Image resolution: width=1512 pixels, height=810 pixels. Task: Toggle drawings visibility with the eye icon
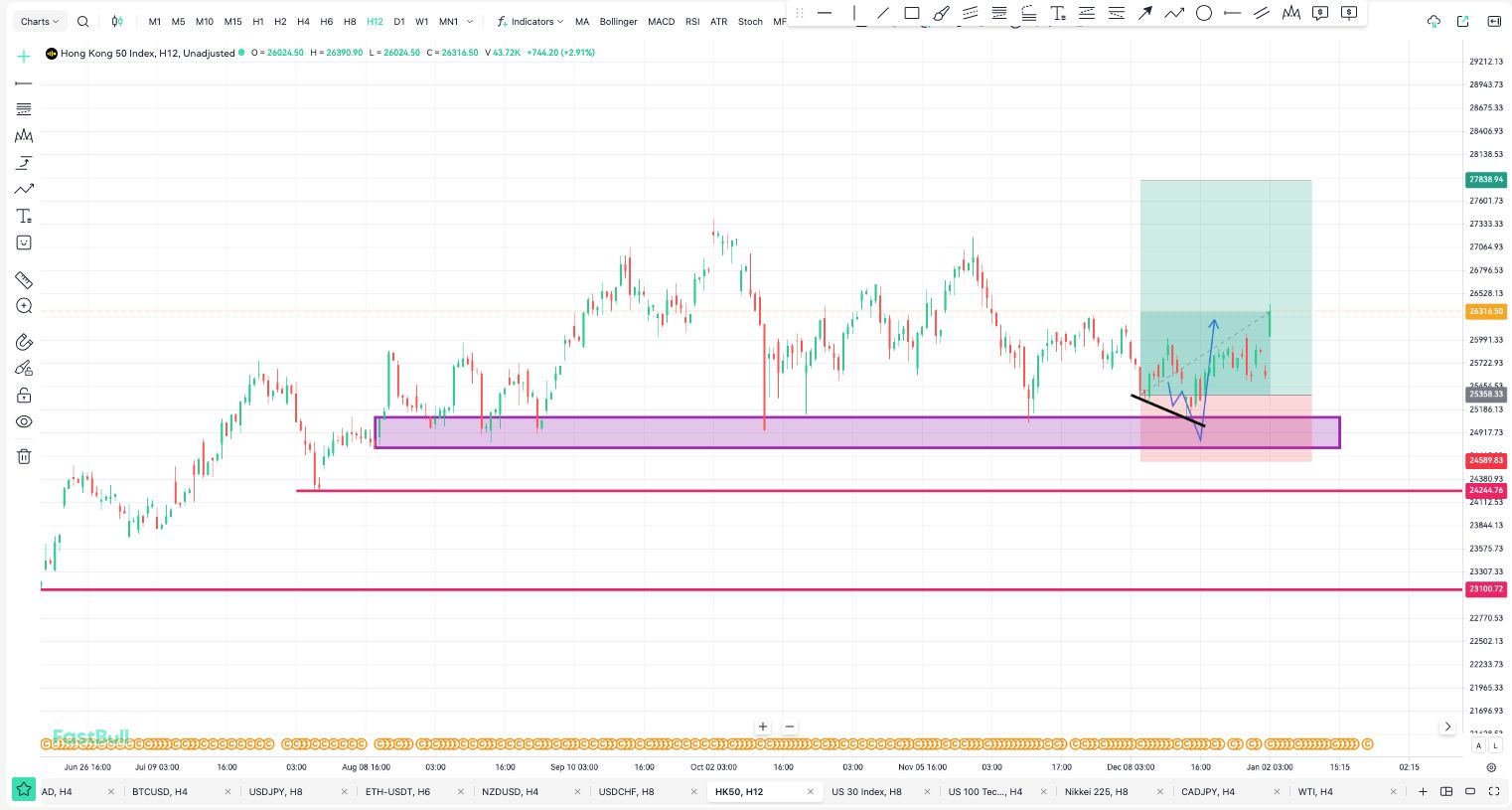(x=24, y=422)
